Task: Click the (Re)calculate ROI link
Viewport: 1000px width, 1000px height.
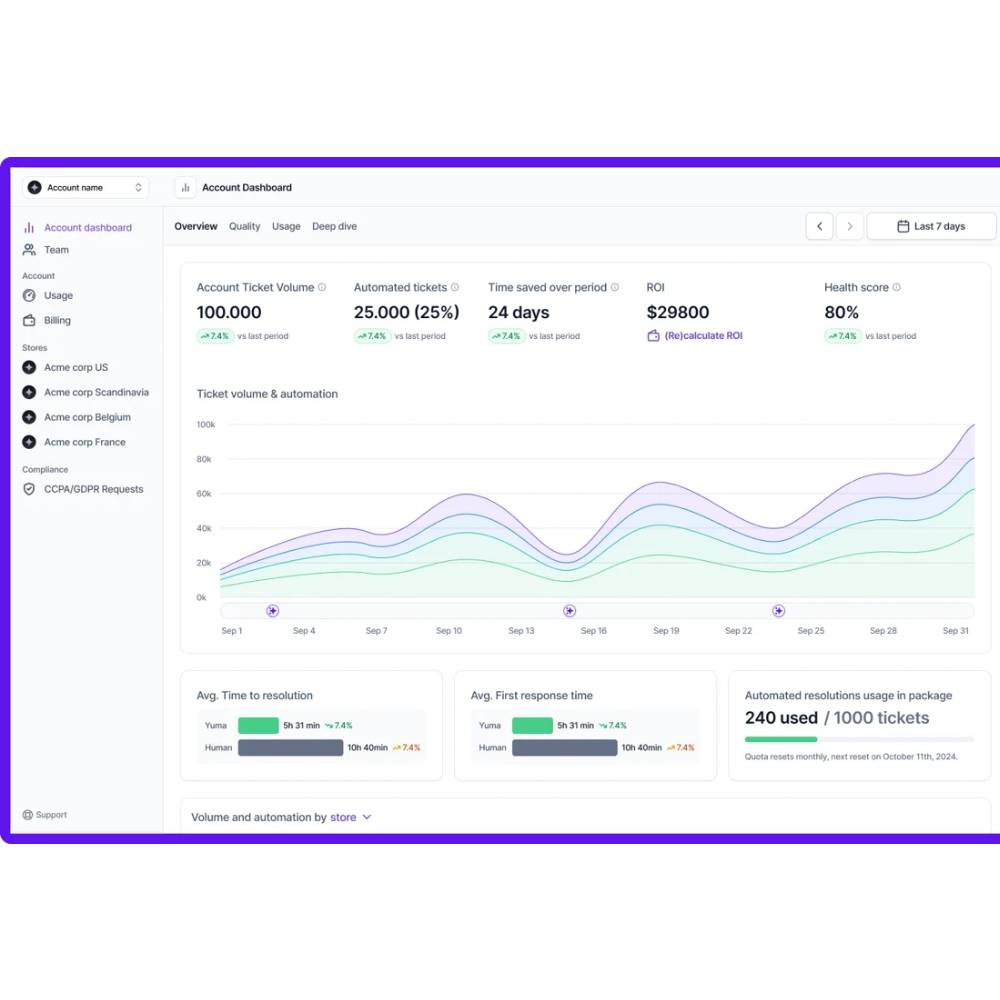Action: tap(703, 336)
